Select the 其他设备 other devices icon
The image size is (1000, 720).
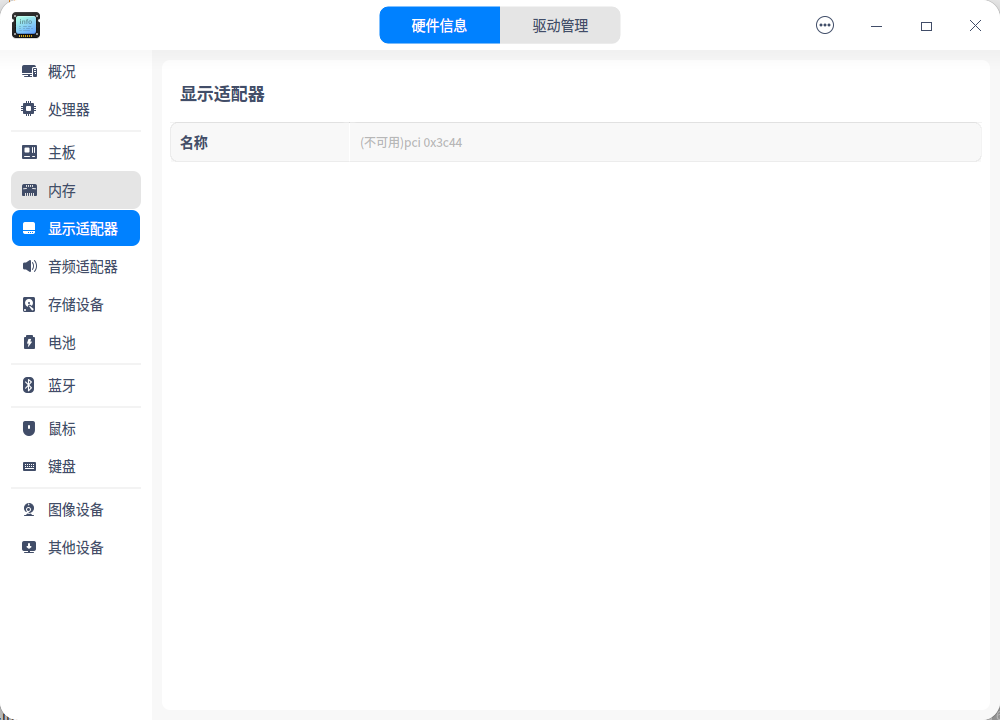28,547
